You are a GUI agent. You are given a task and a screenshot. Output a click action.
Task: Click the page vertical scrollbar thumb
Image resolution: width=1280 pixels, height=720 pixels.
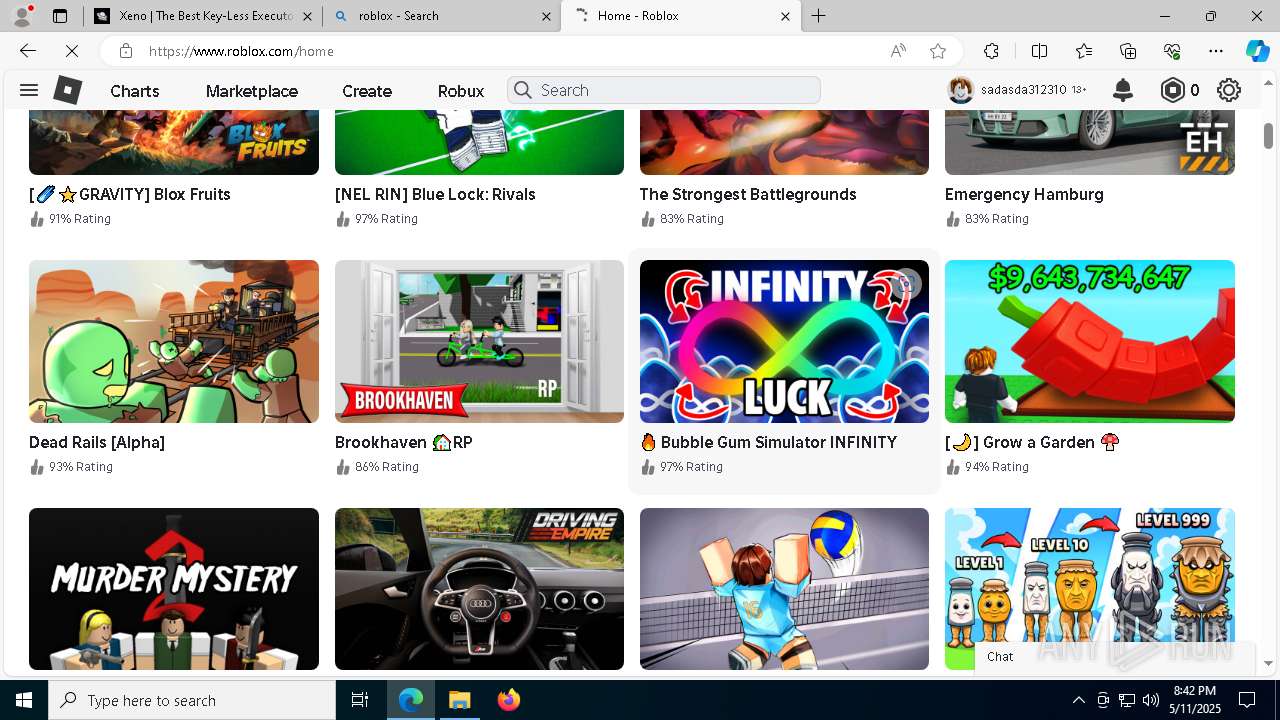(x=1268, y=135)
